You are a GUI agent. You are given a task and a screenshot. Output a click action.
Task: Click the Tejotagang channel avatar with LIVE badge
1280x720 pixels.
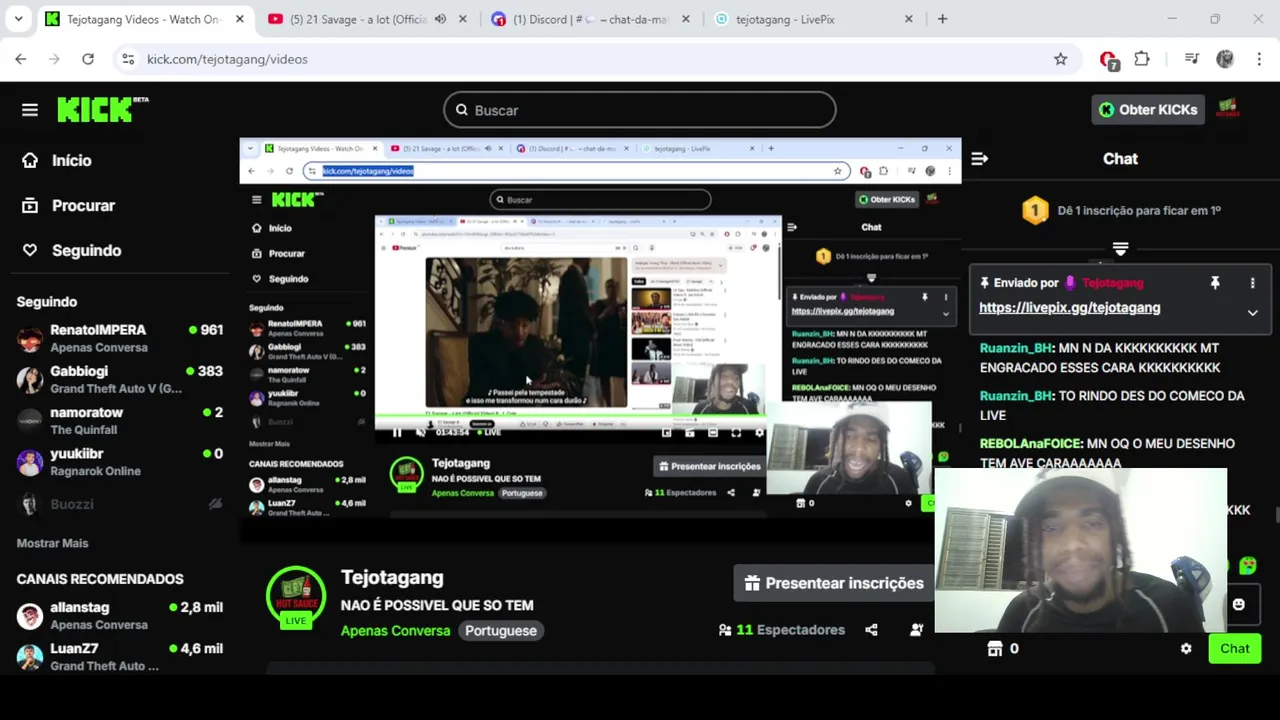(295, 598)
